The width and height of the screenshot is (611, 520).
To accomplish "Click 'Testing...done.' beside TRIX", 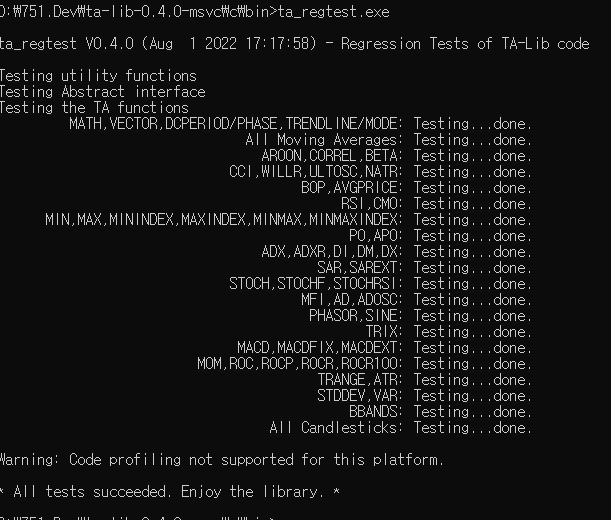I will click(x=472, y=332).
